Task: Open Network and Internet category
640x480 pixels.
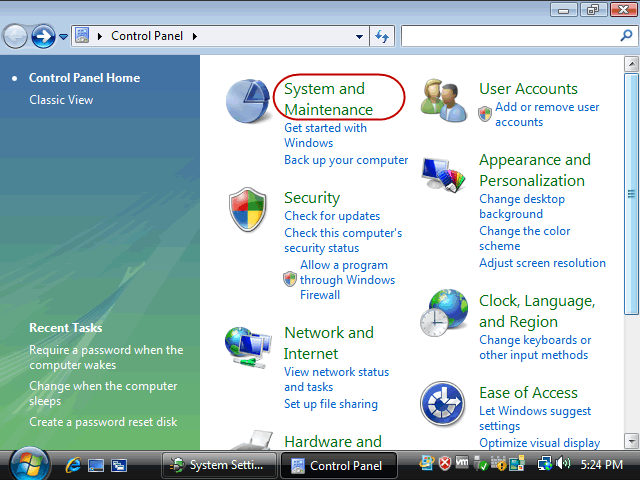Action: click(329, 343)
